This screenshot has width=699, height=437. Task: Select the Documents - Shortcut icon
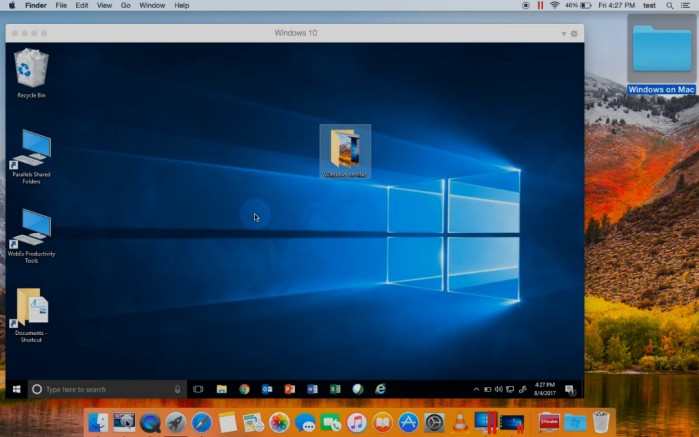tap(31, 315)
